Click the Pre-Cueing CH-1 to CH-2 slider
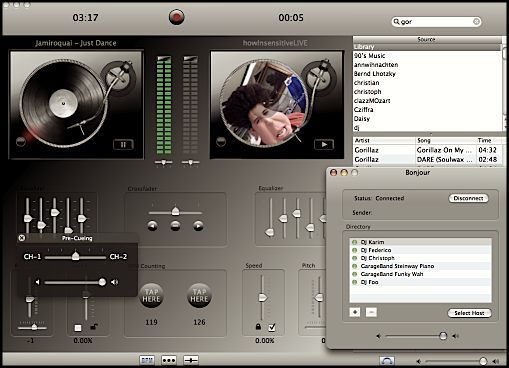This screenshot has width=509, height=368. point(75,257)
